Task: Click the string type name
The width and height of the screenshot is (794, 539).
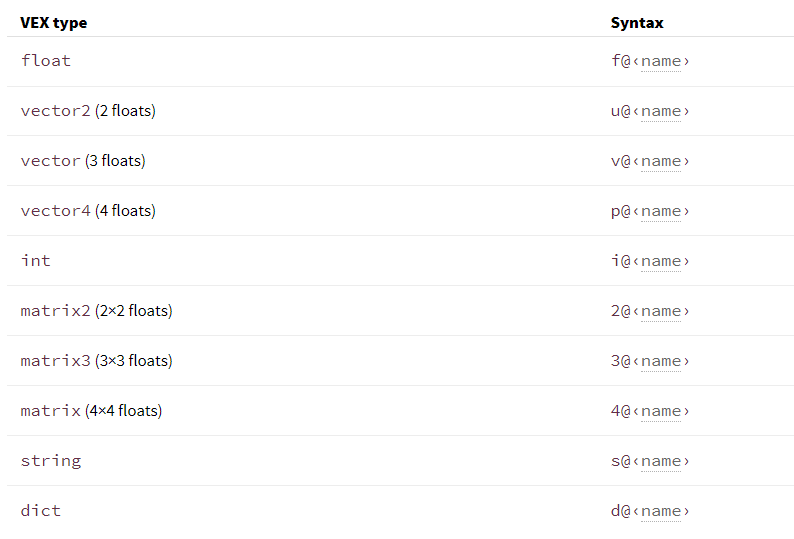Action: 51,461
